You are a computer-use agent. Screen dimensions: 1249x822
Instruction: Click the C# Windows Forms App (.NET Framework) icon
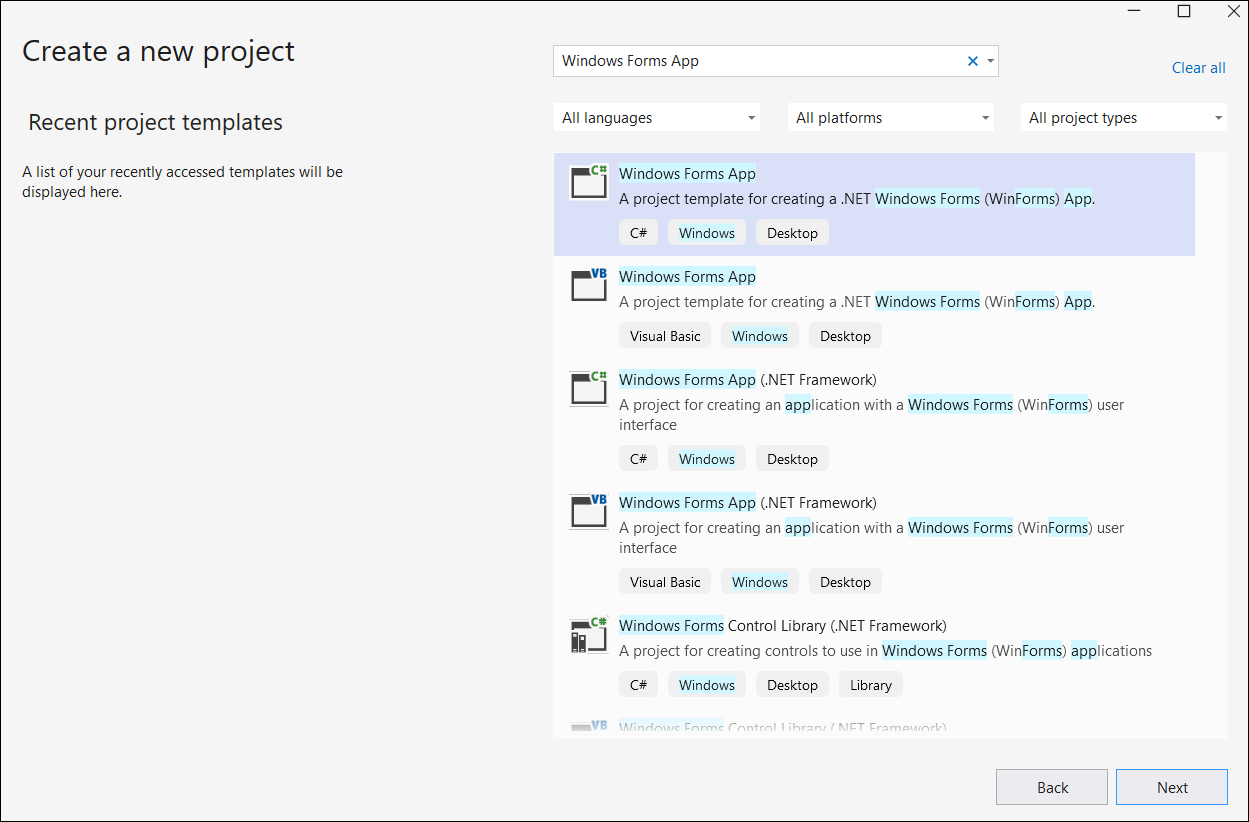(588, 390)
